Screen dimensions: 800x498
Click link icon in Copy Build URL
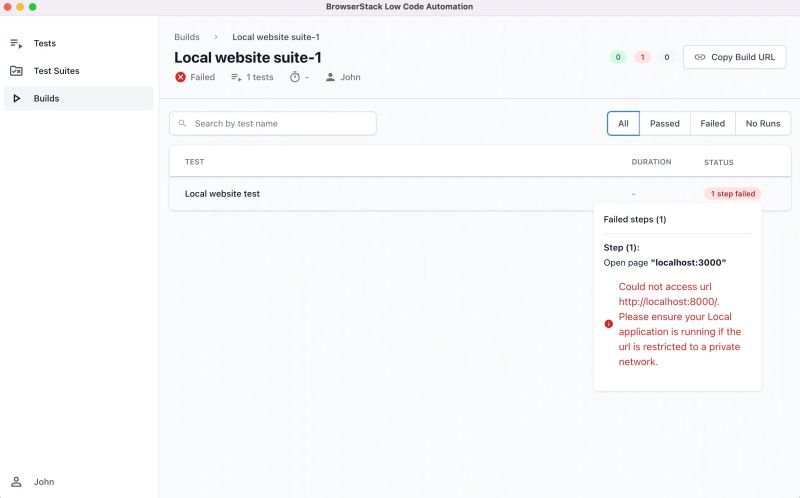(x=700, y=57)
